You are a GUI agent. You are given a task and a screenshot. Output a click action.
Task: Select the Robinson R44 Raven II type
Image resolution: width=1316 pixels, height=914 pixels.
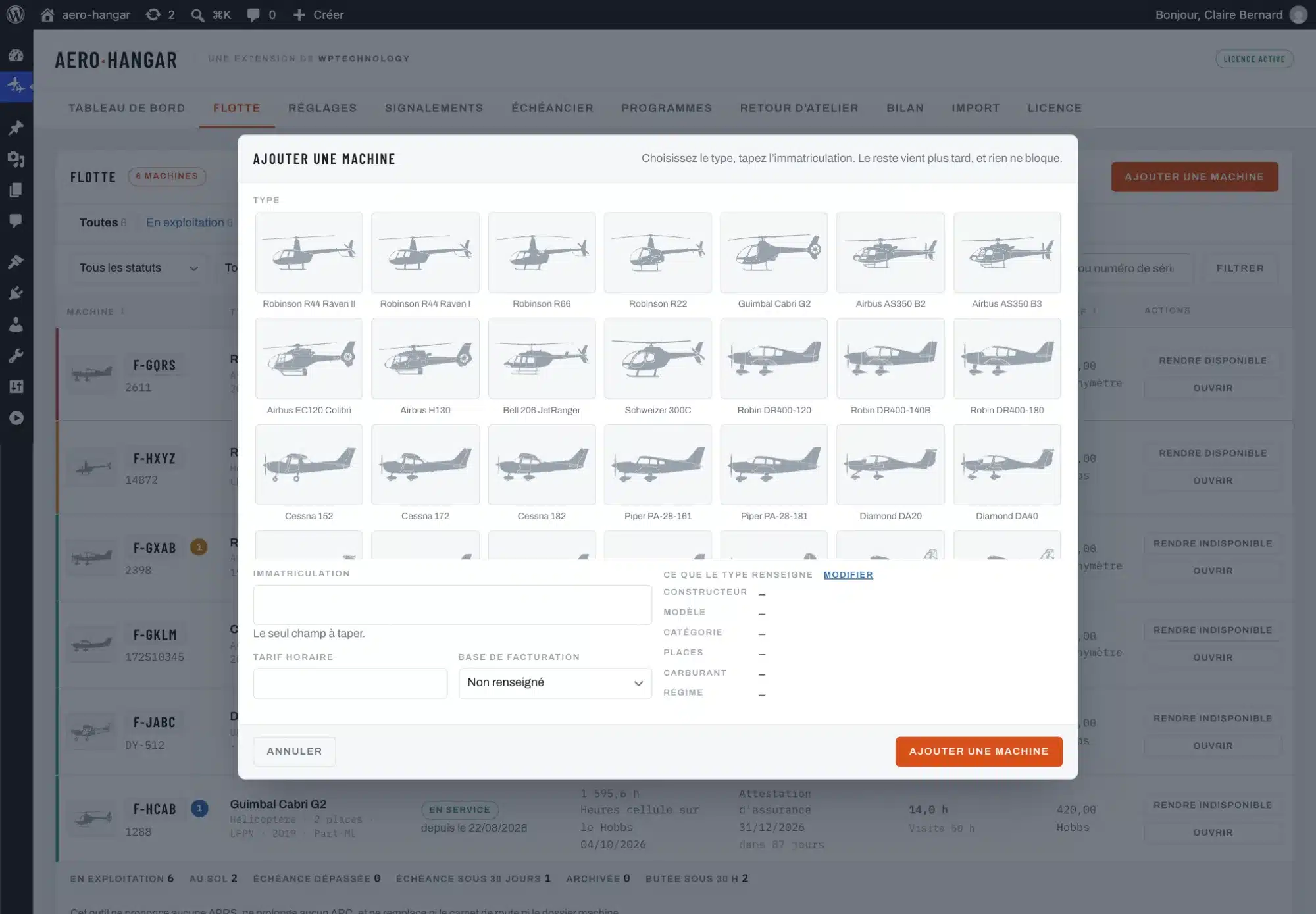(x=309, y=253)
